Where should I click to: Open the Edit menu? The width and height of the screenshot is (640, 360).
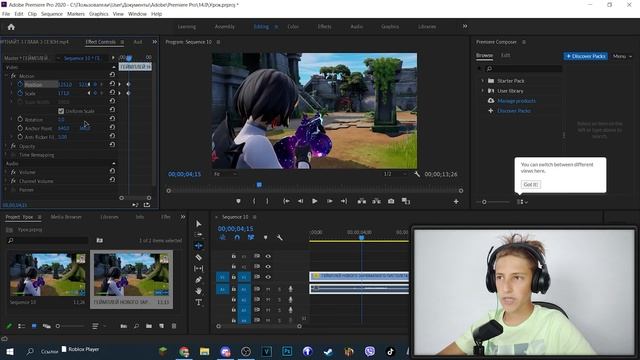[x=19, y=14]
